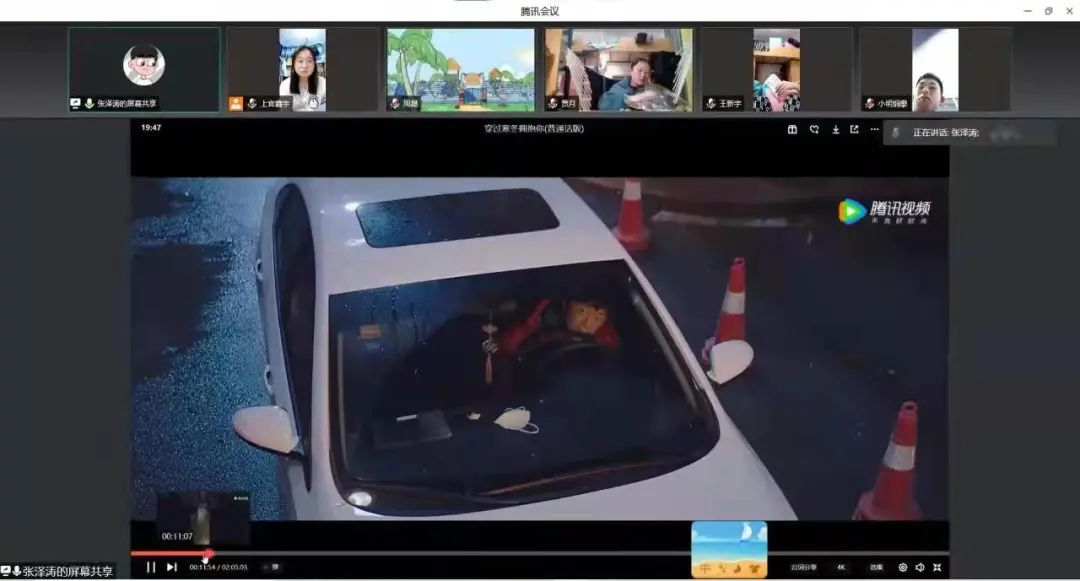
Task: Click the gift icon above the video
Action: 792,129
